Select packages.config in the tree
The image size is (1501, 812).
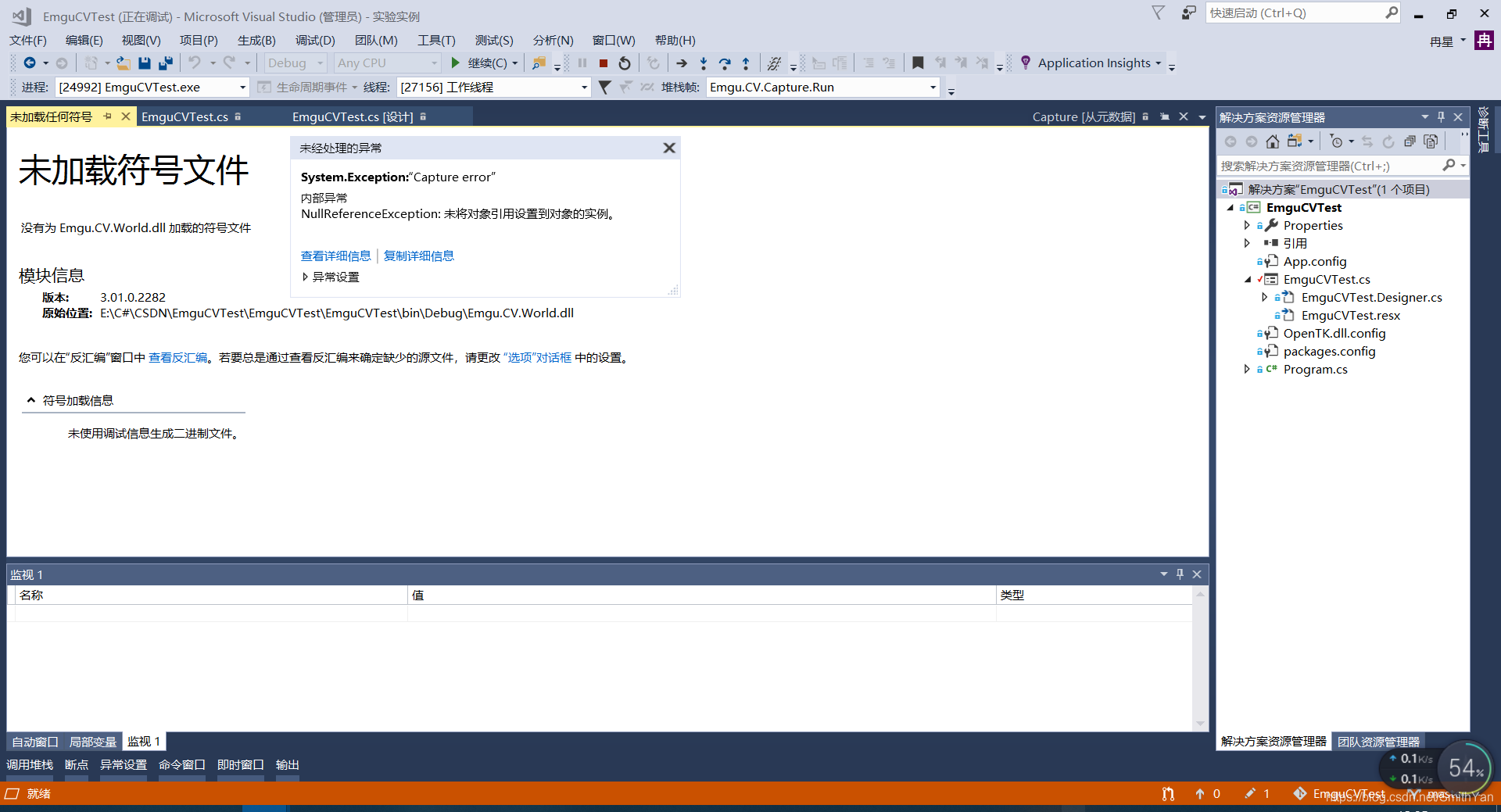[1329, 351]
